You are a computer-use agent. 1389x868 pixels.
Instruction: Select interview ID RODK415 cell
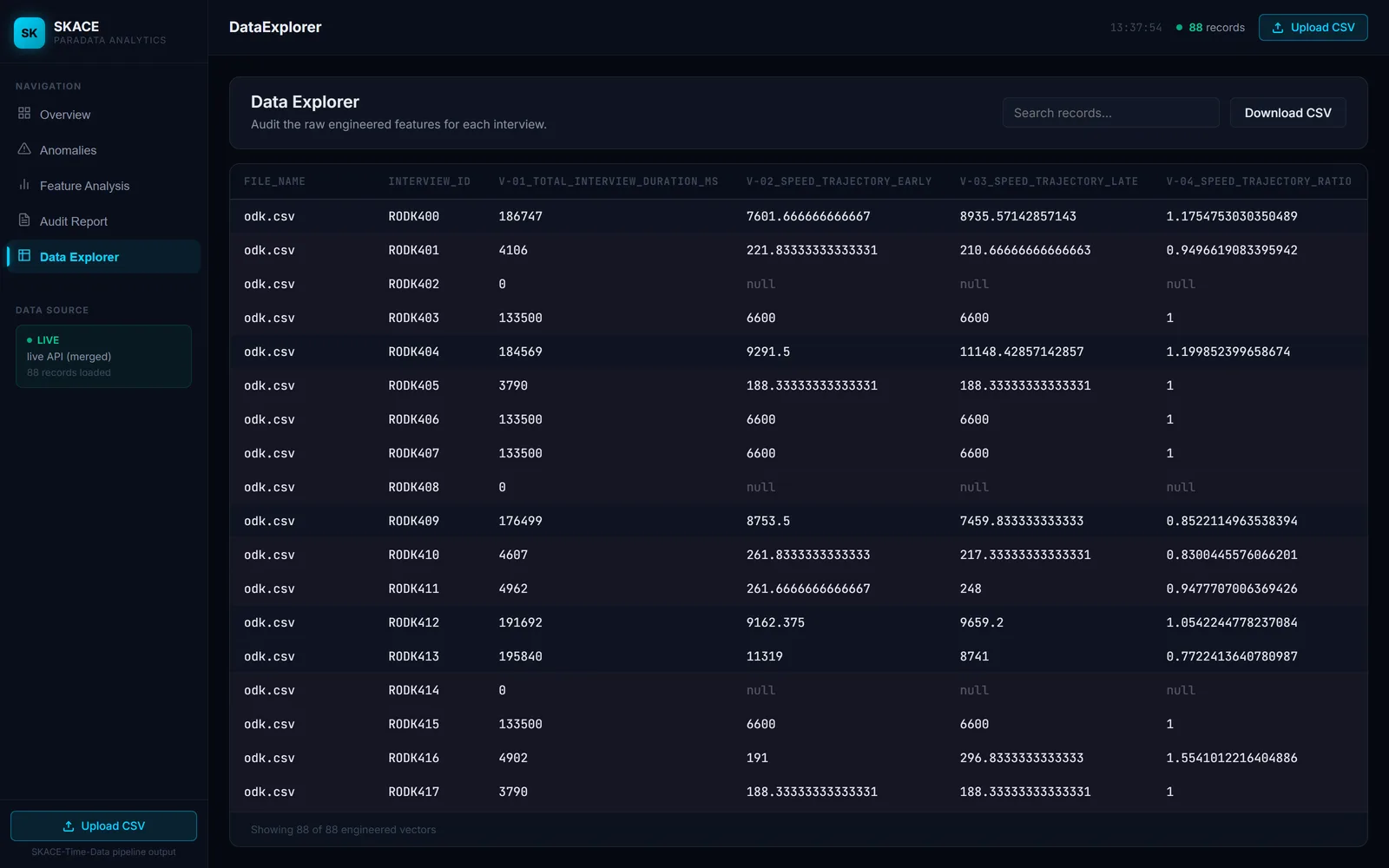(x=413, y=724)
